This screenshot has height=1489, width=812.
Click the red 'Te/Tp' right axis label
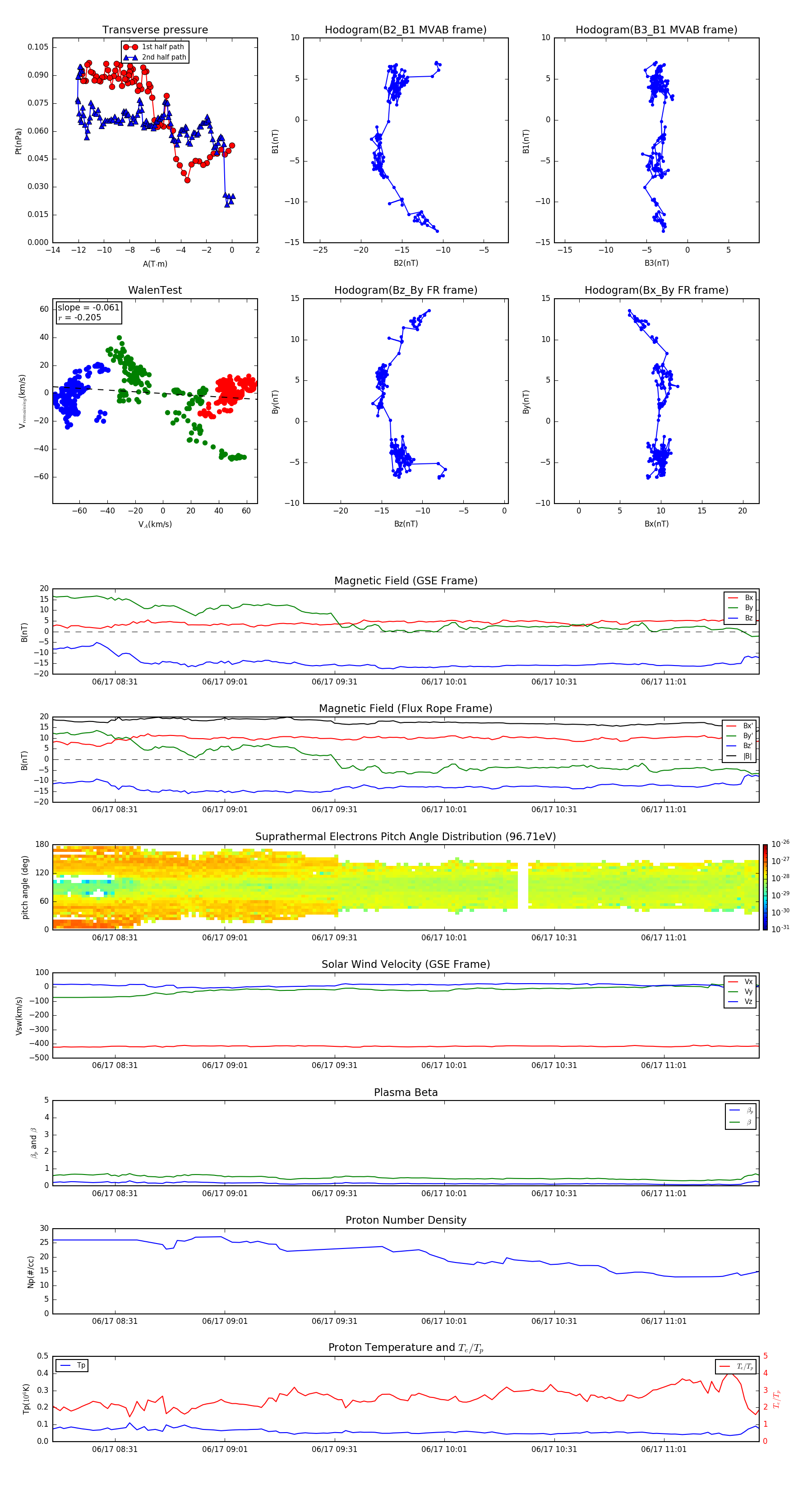777,1399
